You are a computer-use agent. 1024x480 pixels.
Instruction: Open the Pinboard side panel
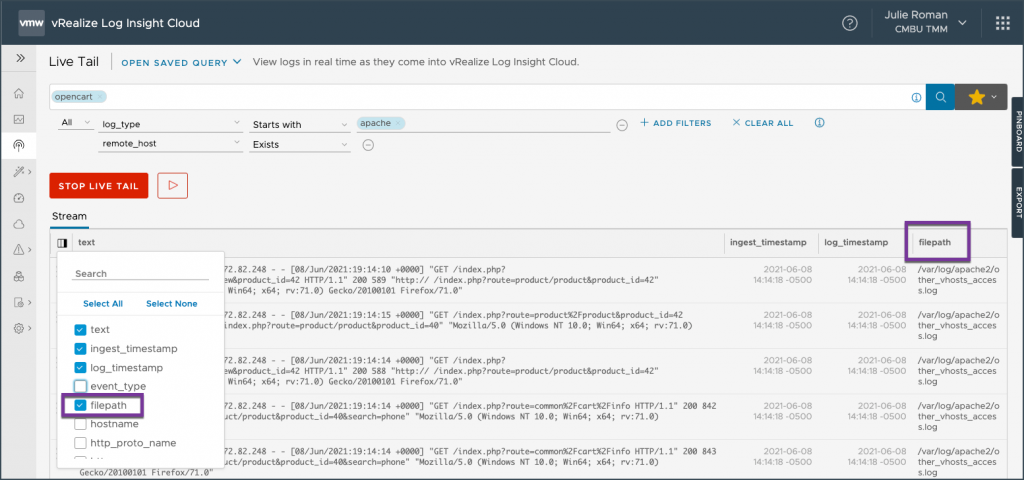[1018, 131]
